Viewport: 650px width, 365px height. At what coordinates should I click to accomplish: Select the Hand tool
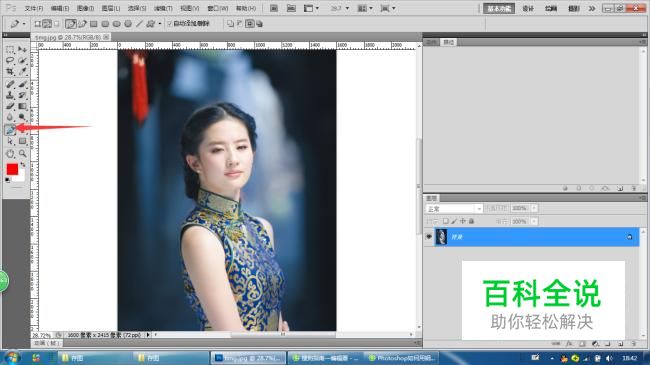tap(10, 153)
